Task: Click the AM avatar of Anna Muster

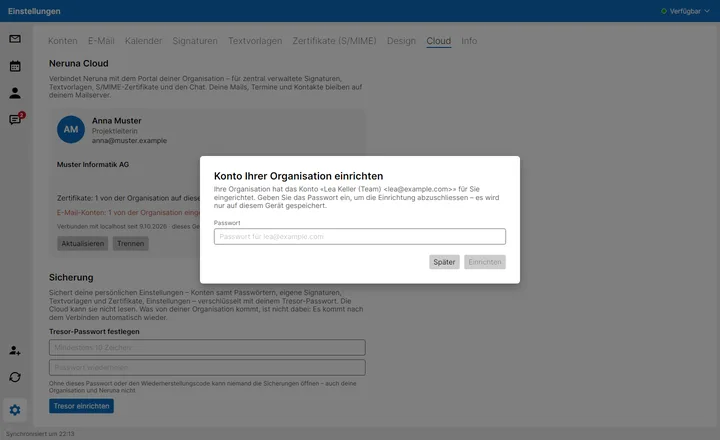Action: point(71,130)
